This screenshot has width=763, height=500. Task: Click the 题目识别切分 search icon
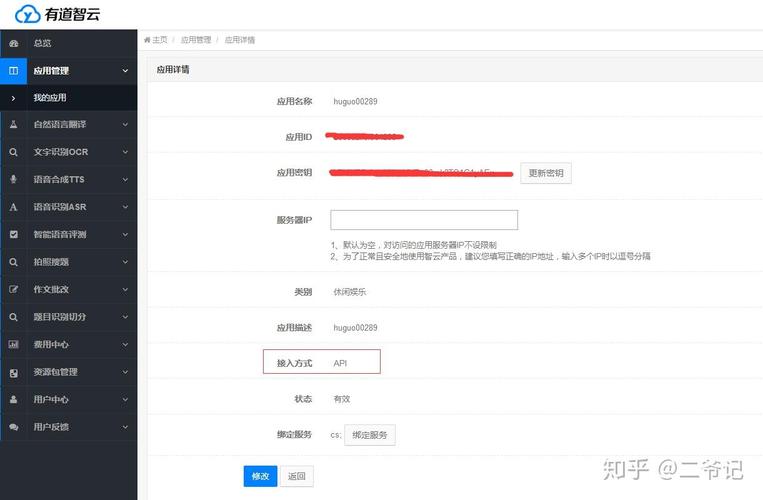click(14, 317)
